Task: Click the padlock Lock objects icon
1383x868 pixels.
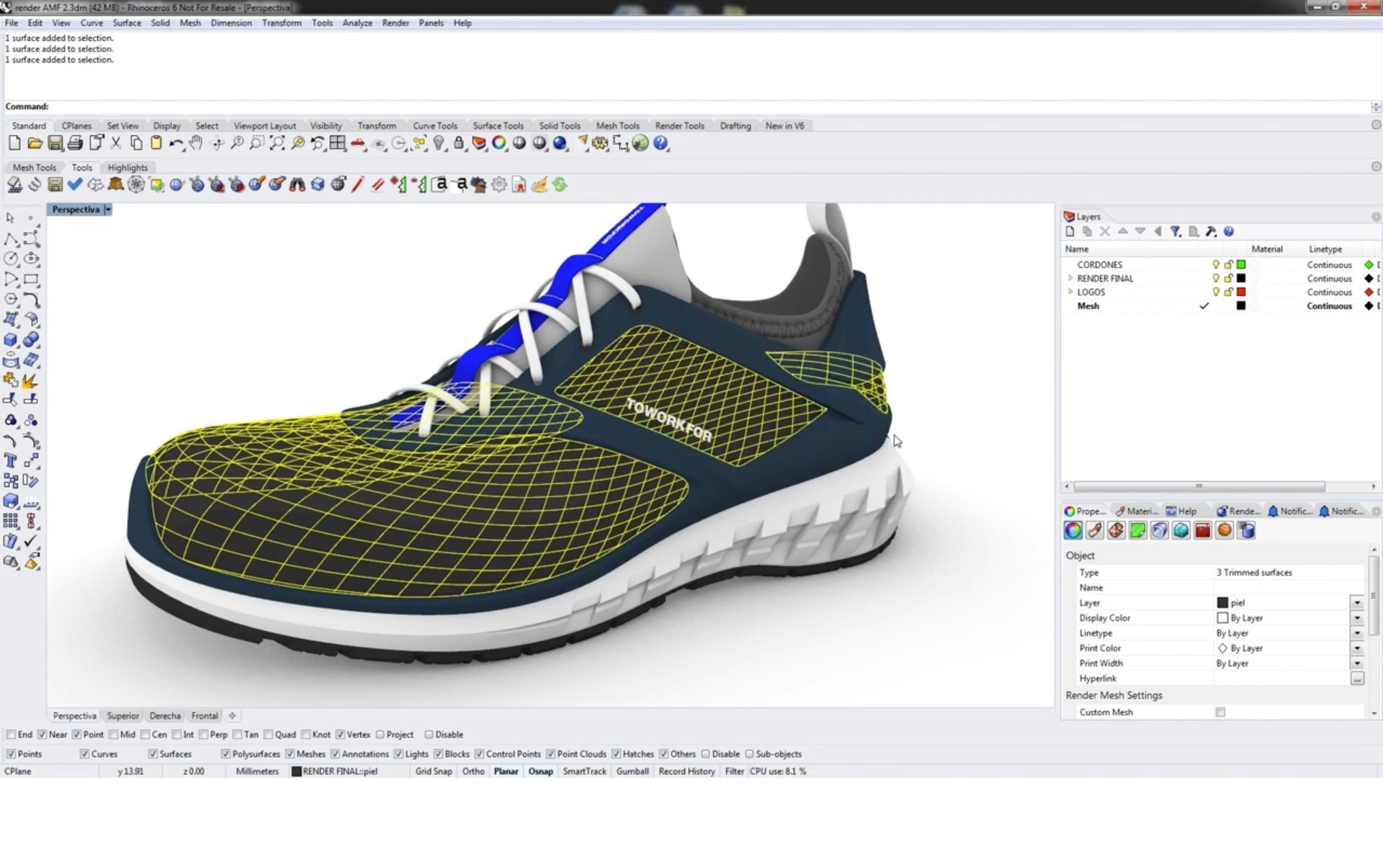Action: coord(459,143)
